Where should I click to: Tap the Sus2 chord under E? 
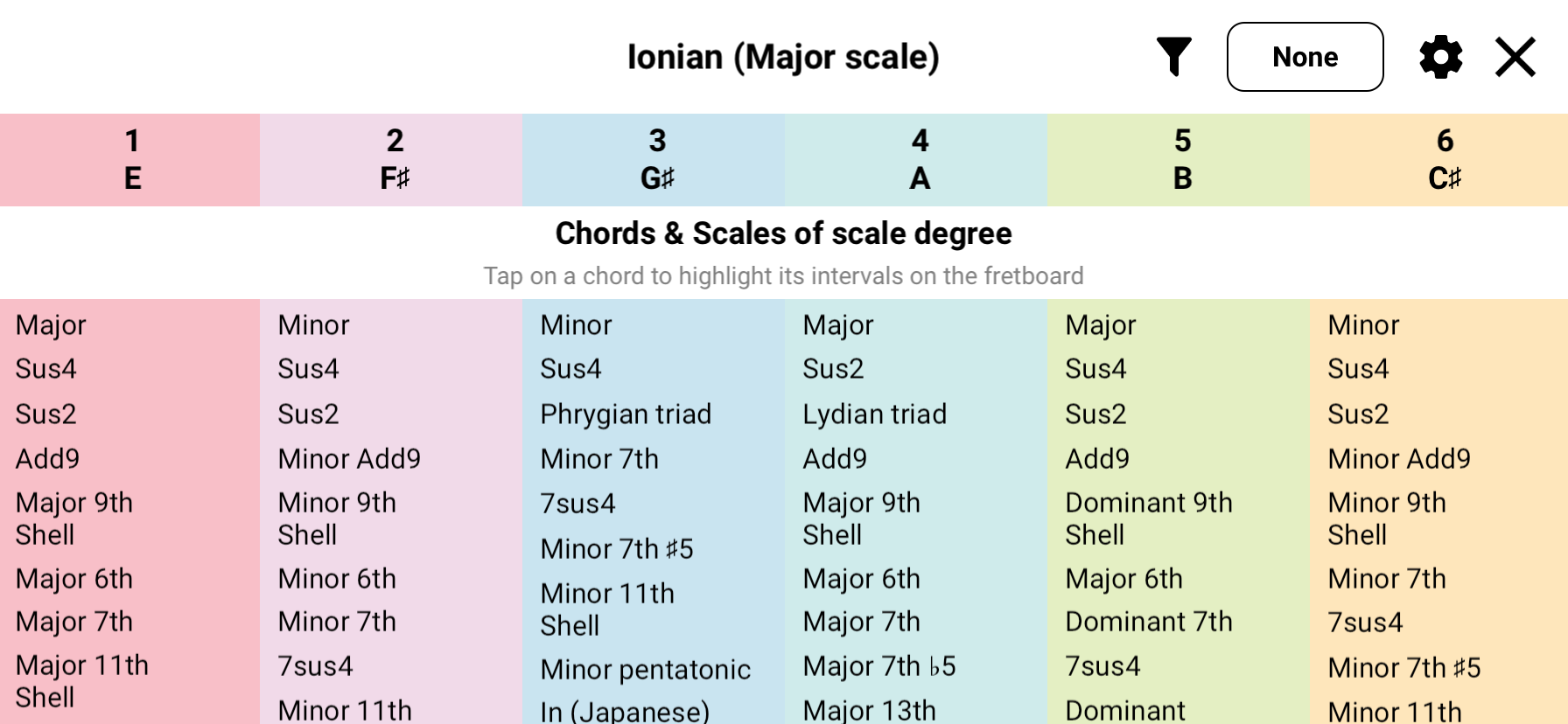[x=45, y=414]
